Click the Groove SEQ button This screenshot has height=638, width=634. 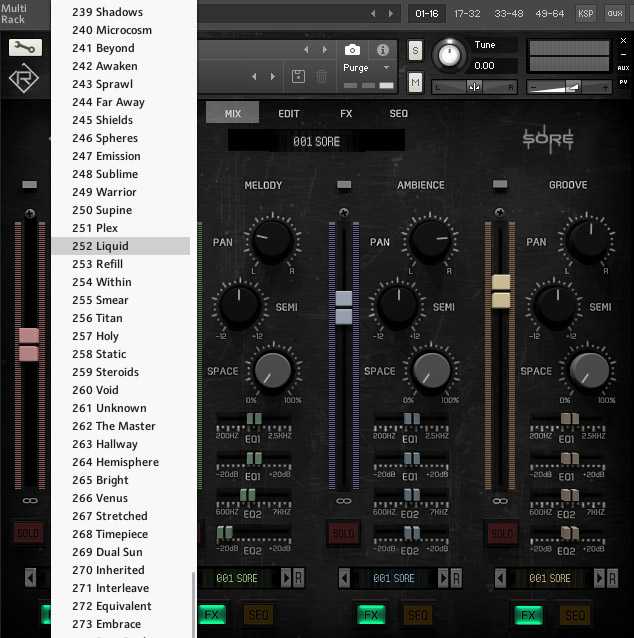[575, 615]
